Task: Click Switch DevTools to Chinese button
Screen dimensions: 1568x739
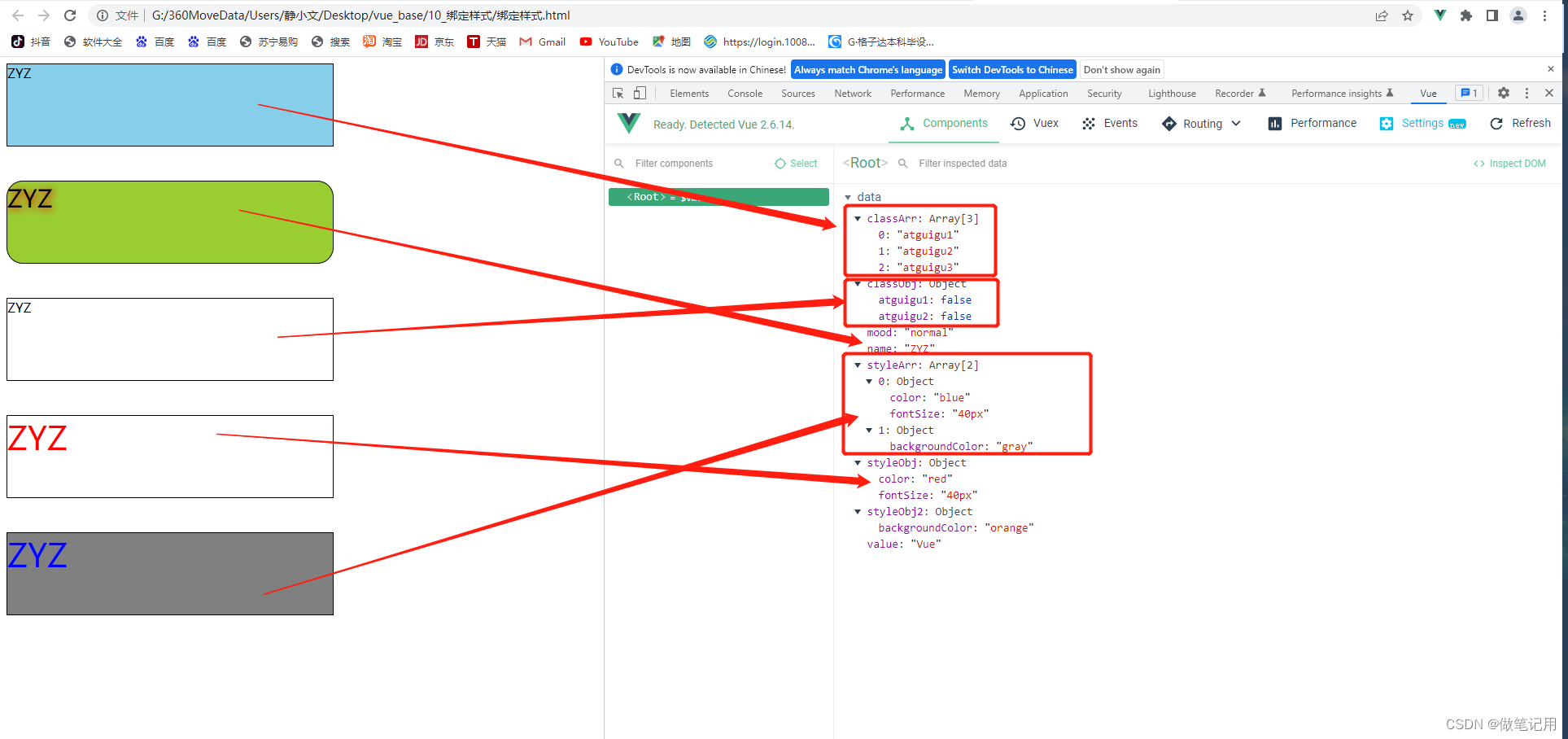Action: [x=1012, y=70]
